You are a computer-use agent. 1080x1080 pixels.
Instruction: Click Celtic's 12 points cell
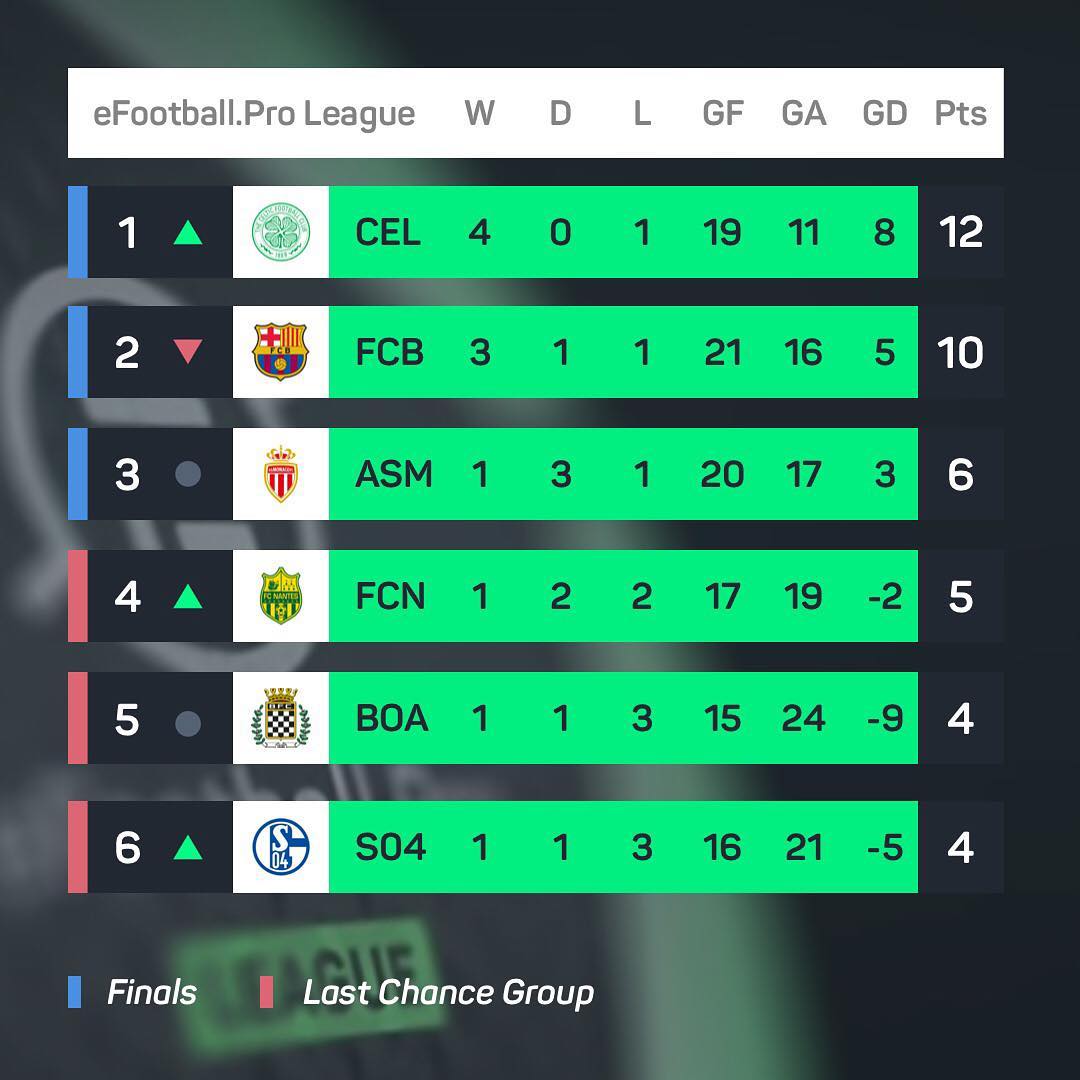pyautogui.click(x=961, y=232)
